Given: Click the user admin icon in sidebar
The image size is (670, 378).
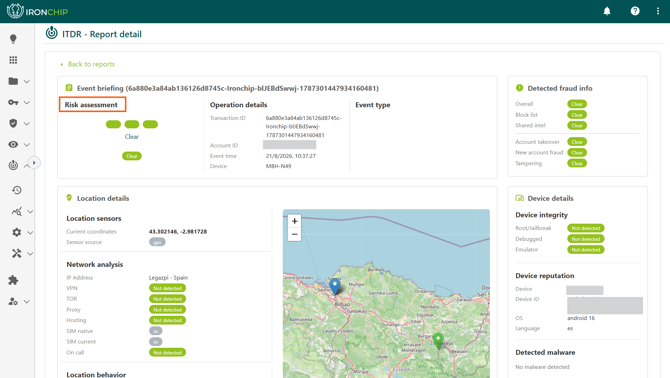Looking at the screenshot, I should 13,302.
